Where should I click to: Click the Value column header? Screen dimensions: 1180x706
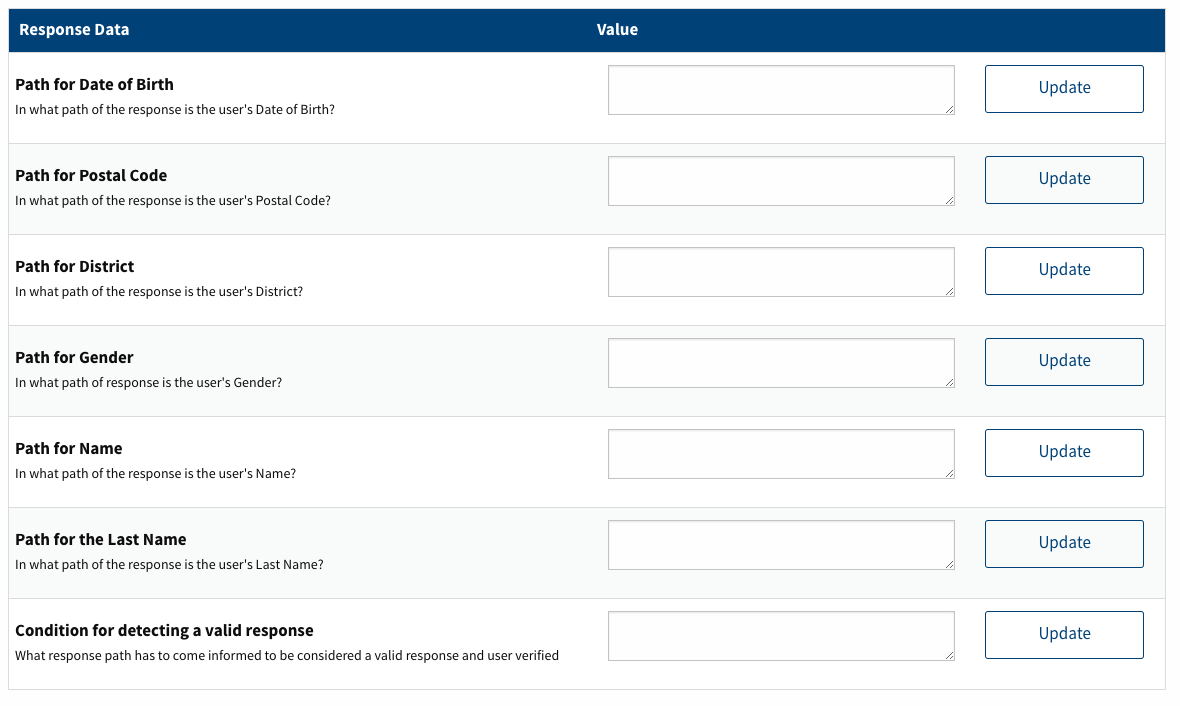tap(617, 30)
